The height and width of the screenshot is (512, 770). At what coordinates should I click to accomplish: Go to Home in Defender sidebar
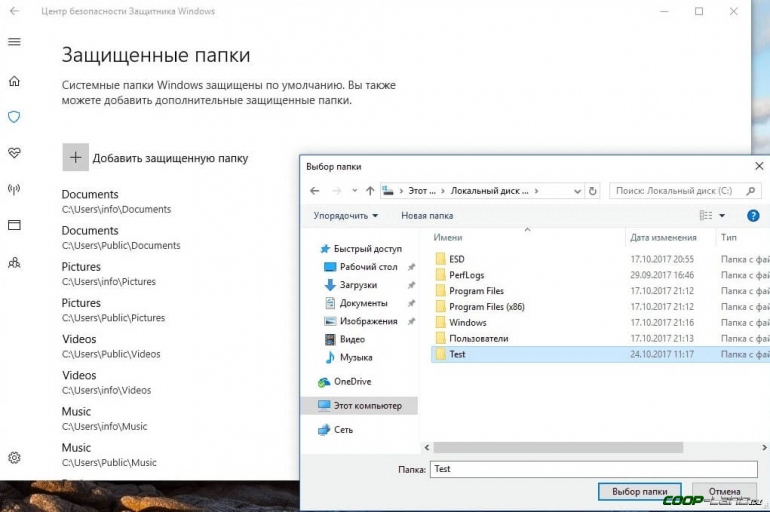(14, 80)
